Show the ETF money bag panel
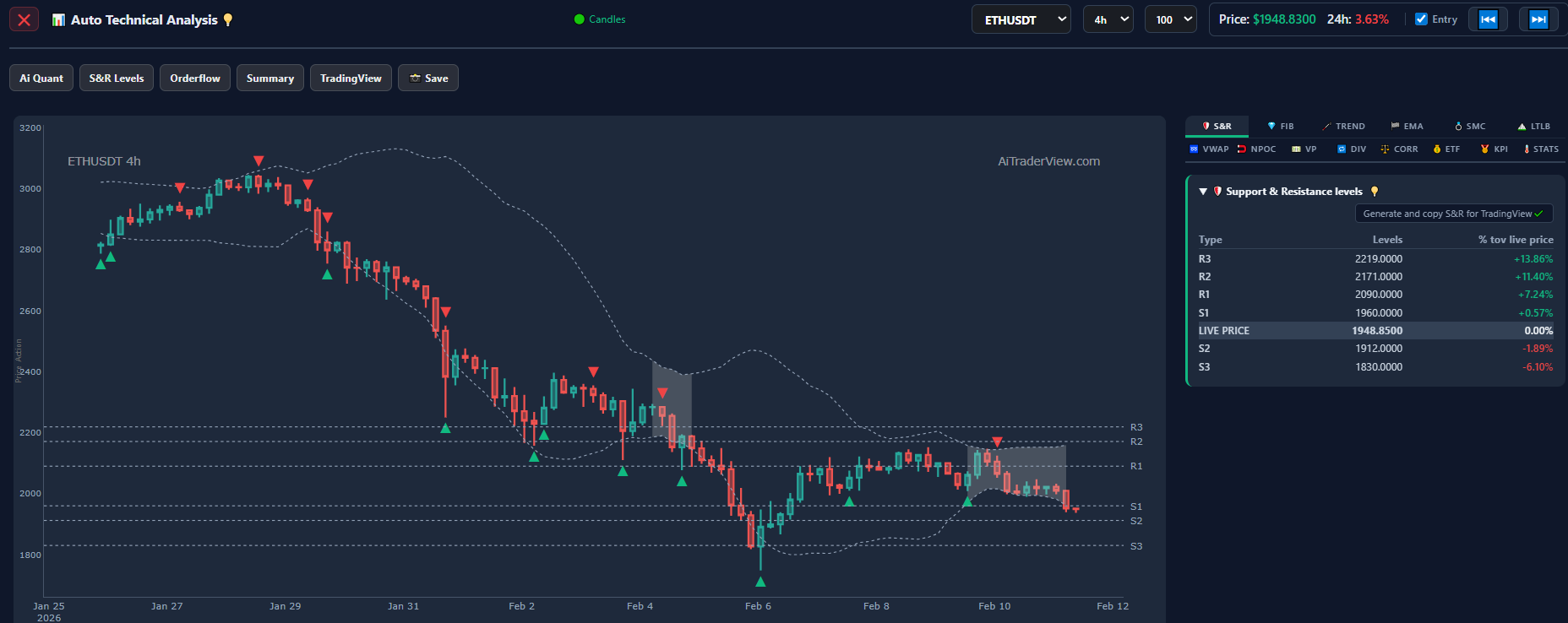1568x623 pixels. coord(1446,149)
